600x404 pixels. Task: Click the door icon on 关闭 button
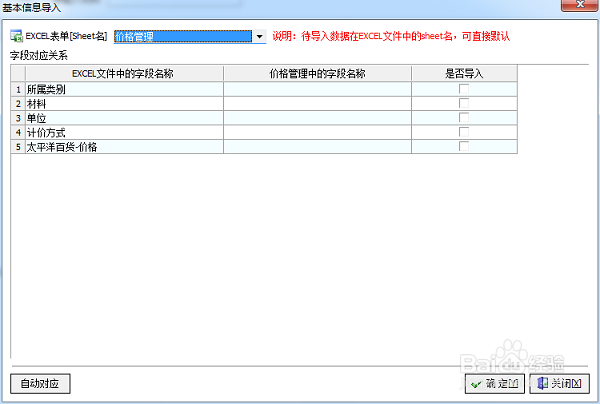click(x=542, y=383)
